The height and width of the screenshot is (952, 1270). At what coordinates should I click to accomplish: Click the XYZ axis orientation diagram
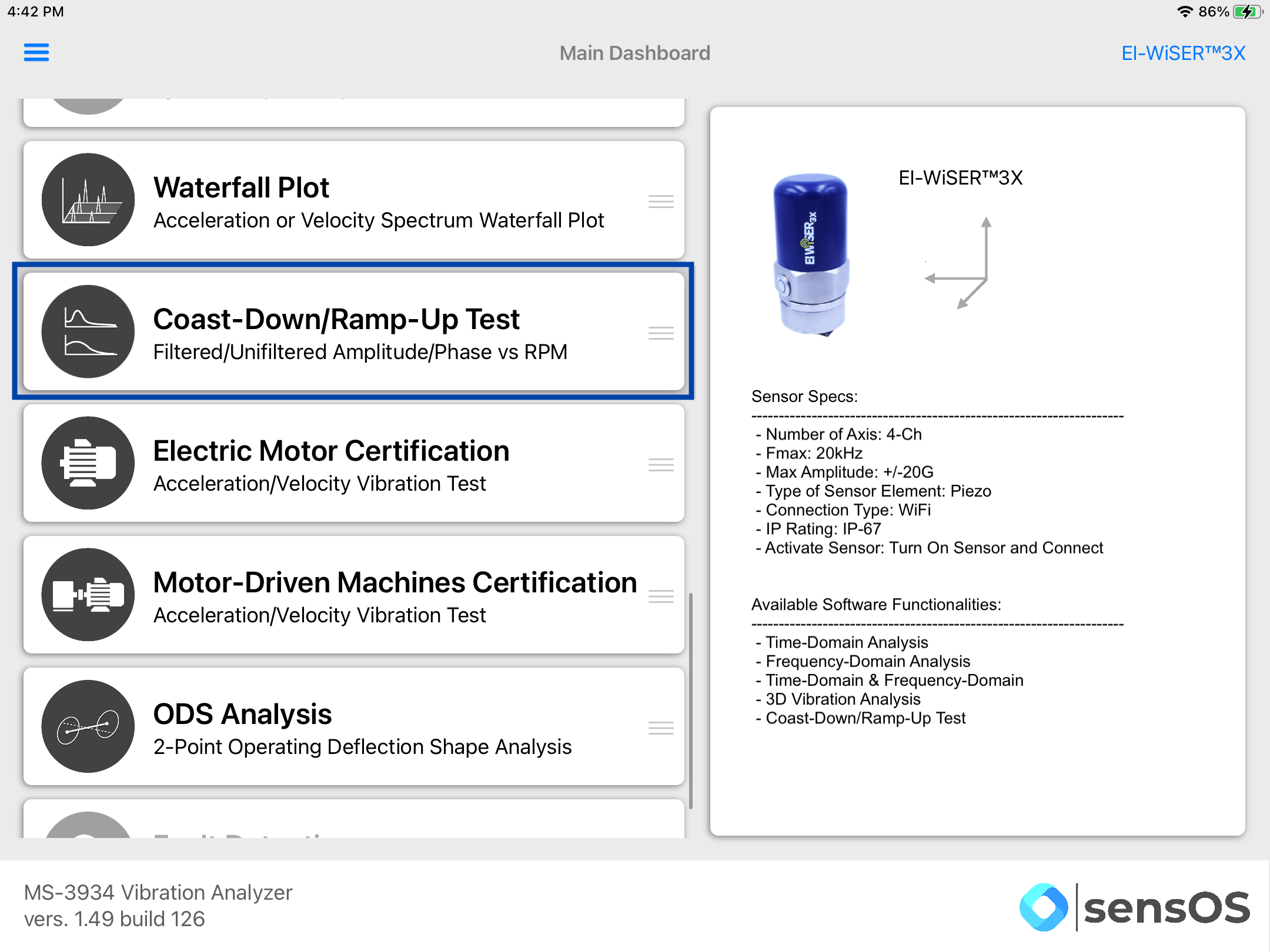(958, 263)
